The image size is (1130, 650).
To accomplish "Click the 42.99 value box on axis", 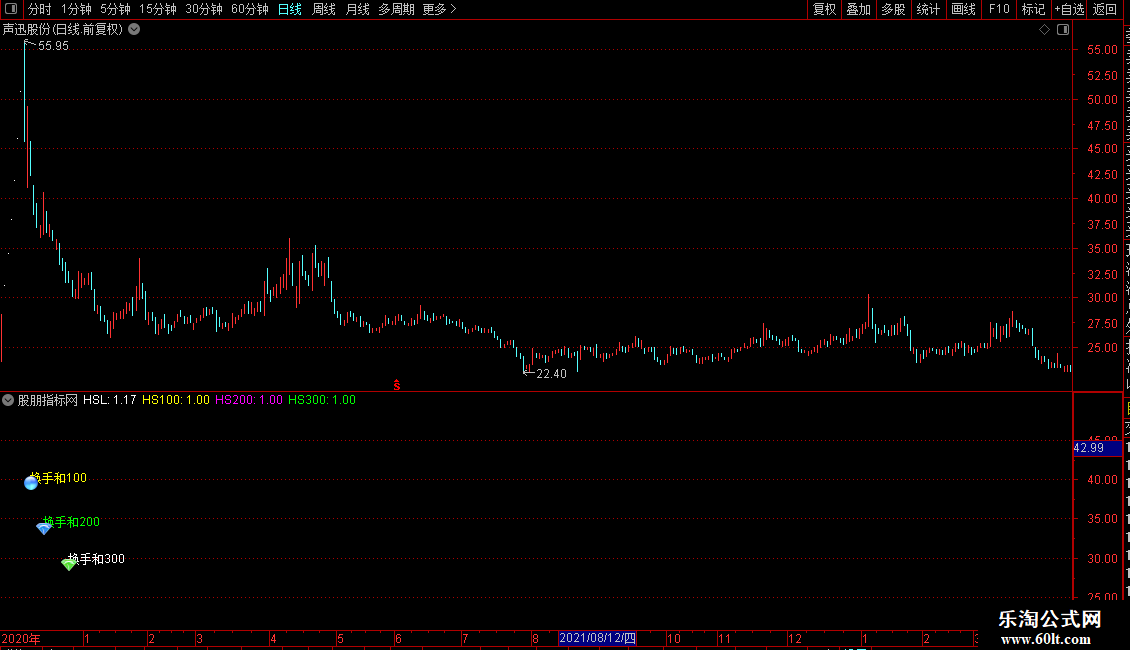I will tap(1097, 448).
